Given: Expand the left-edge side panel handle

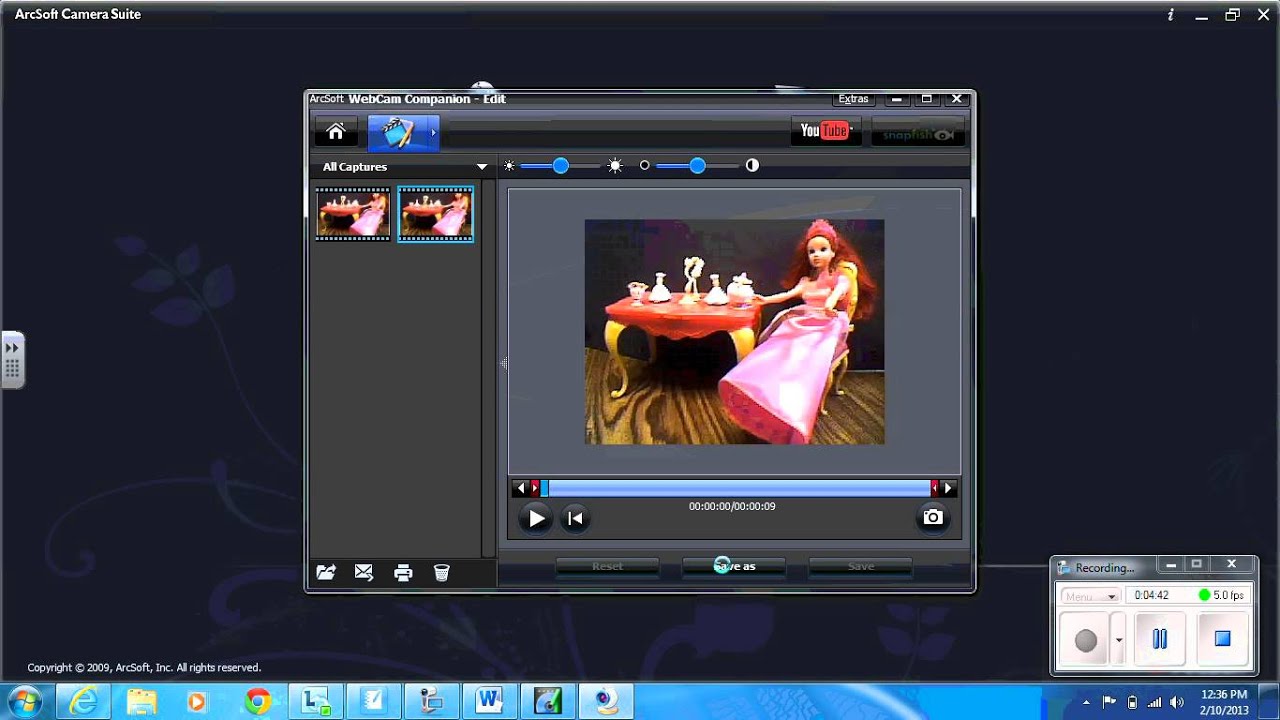Looking at the screenshot, I should 12,360.
